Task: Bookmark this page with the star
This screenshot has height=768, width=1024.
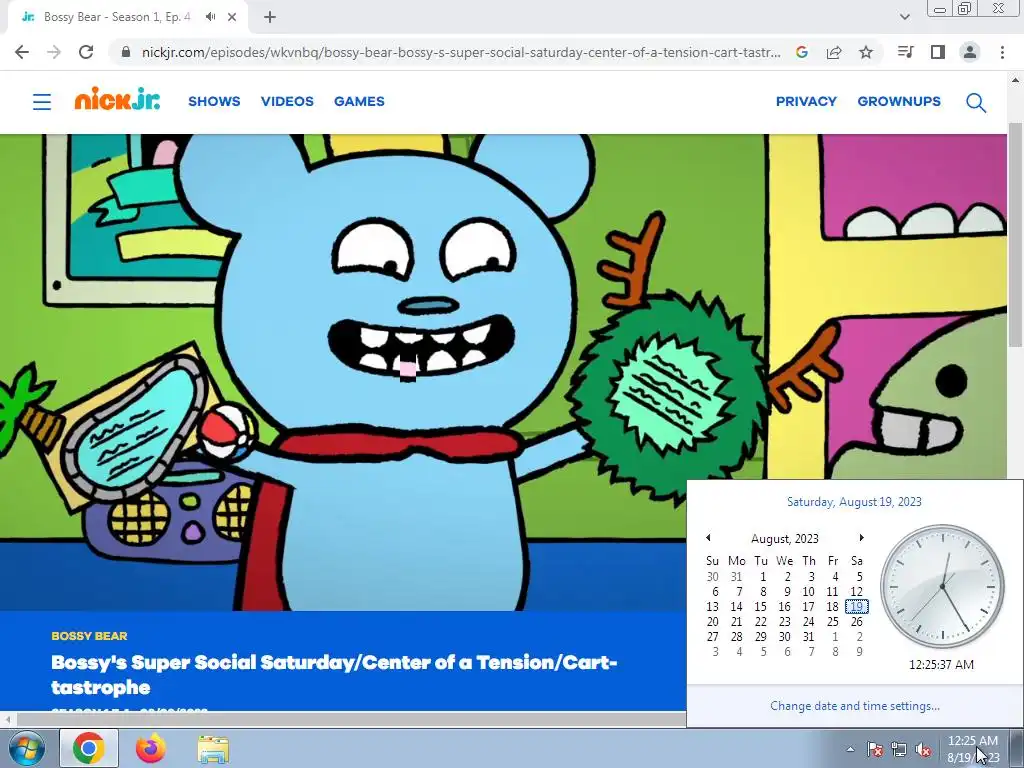Action: tap(866, 52)
